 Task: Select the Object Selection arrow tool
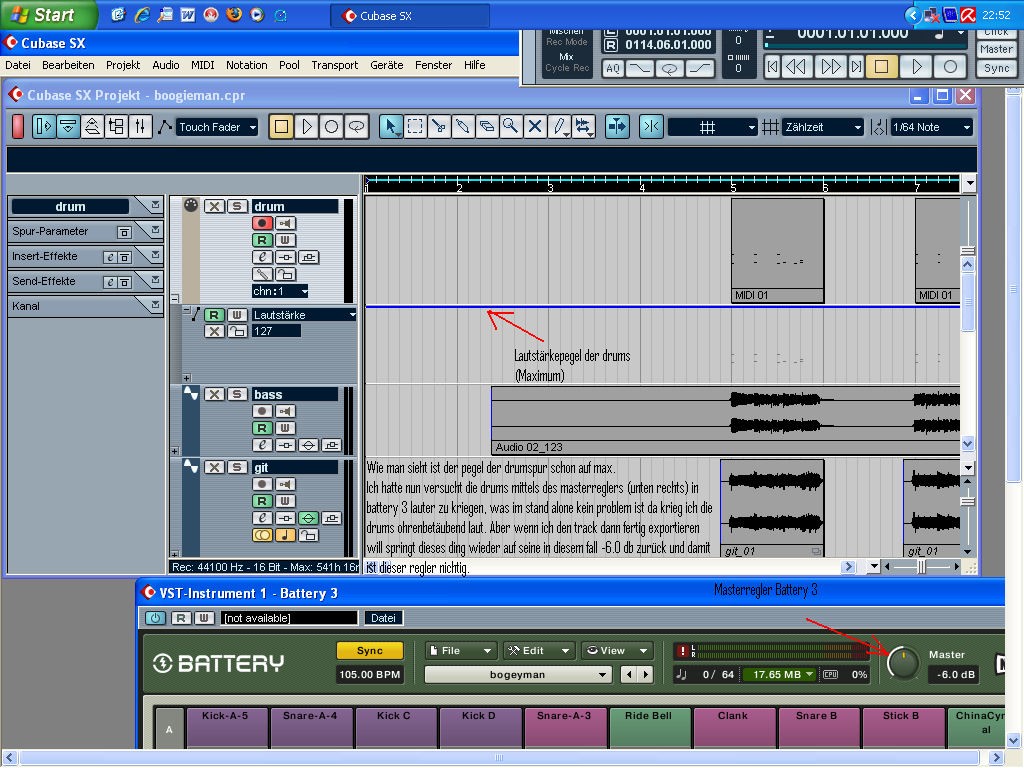point(391,127)
